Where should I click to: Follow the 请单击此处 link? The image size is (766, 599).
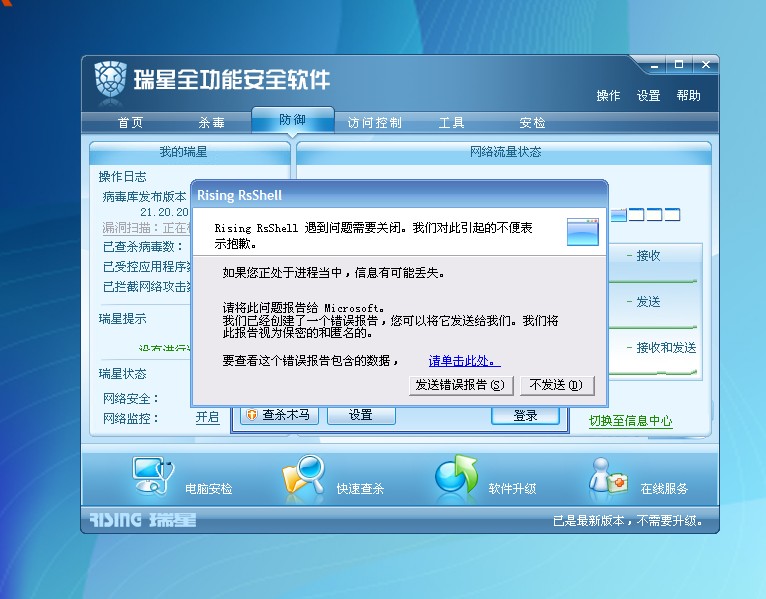tap(464, 361)
